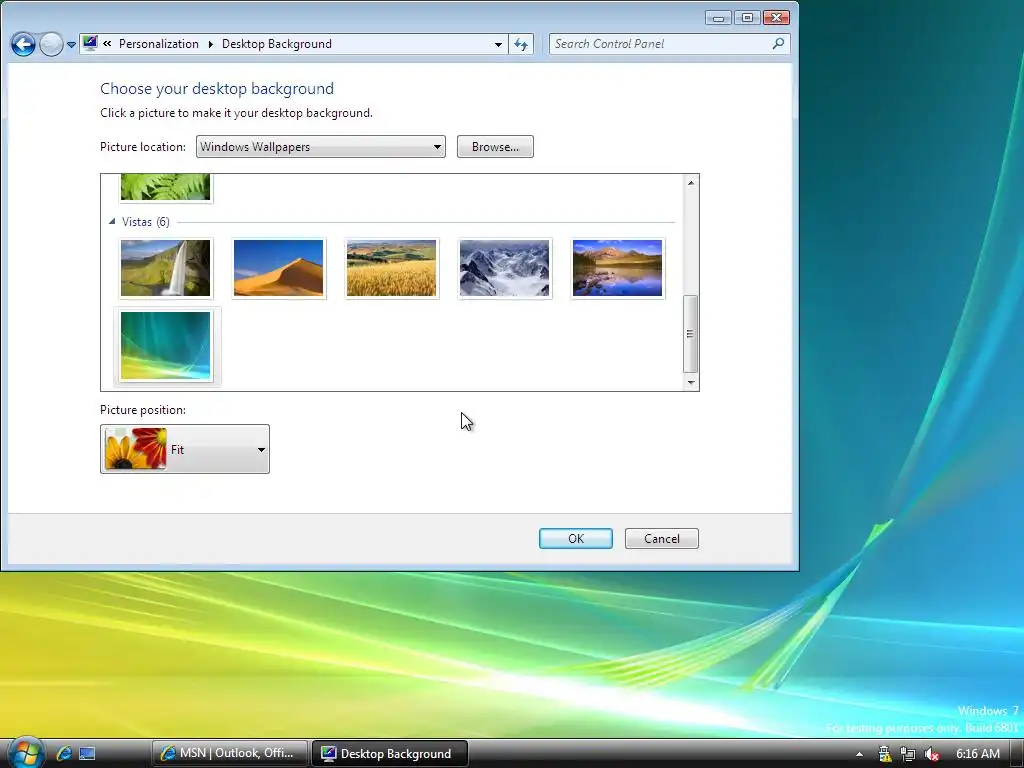Click the wallpaper list scroll up arrow
1024x768 pixels.
(x=691, y=183)
